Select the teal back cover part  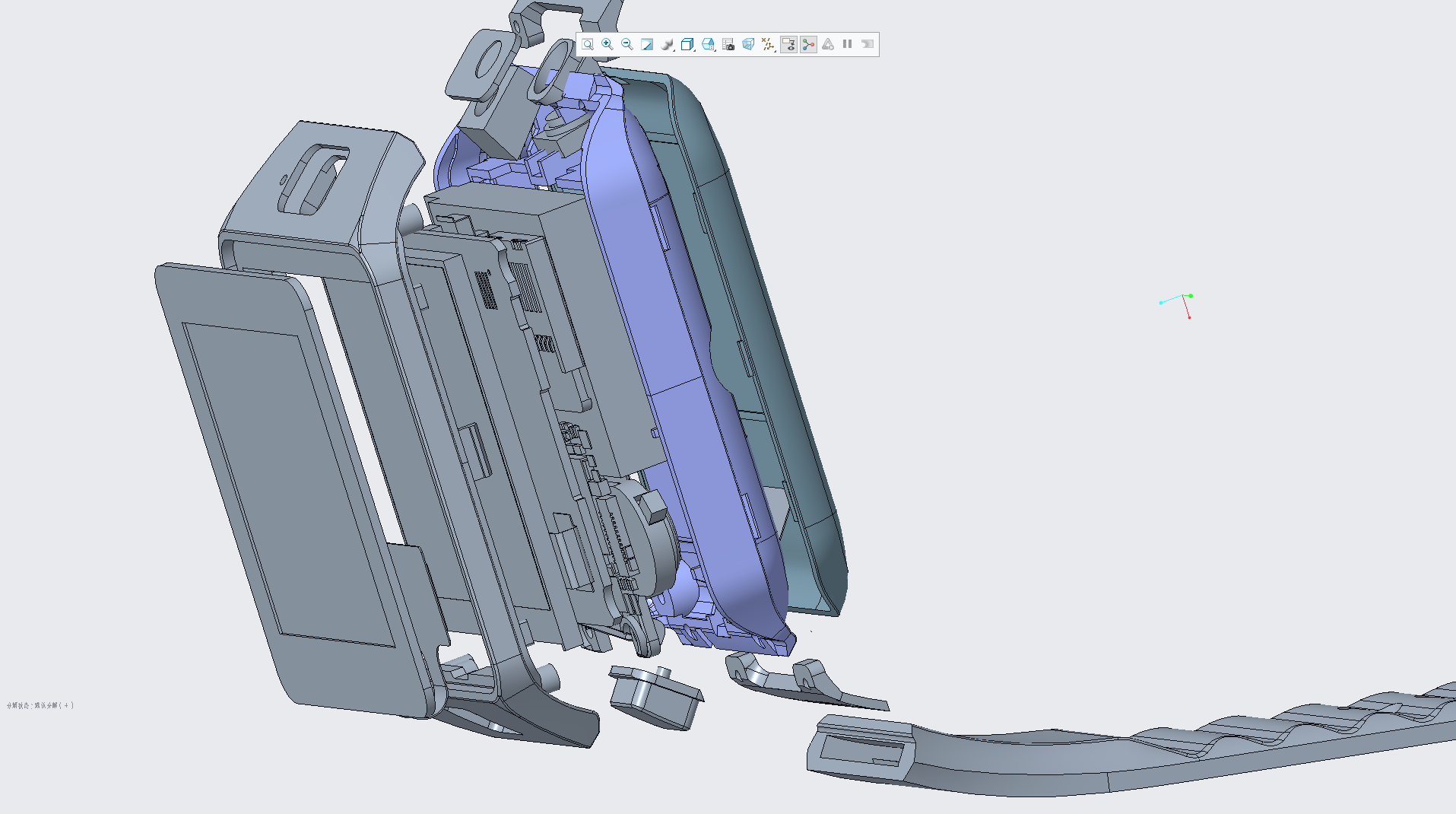click(x=768, y=342)
